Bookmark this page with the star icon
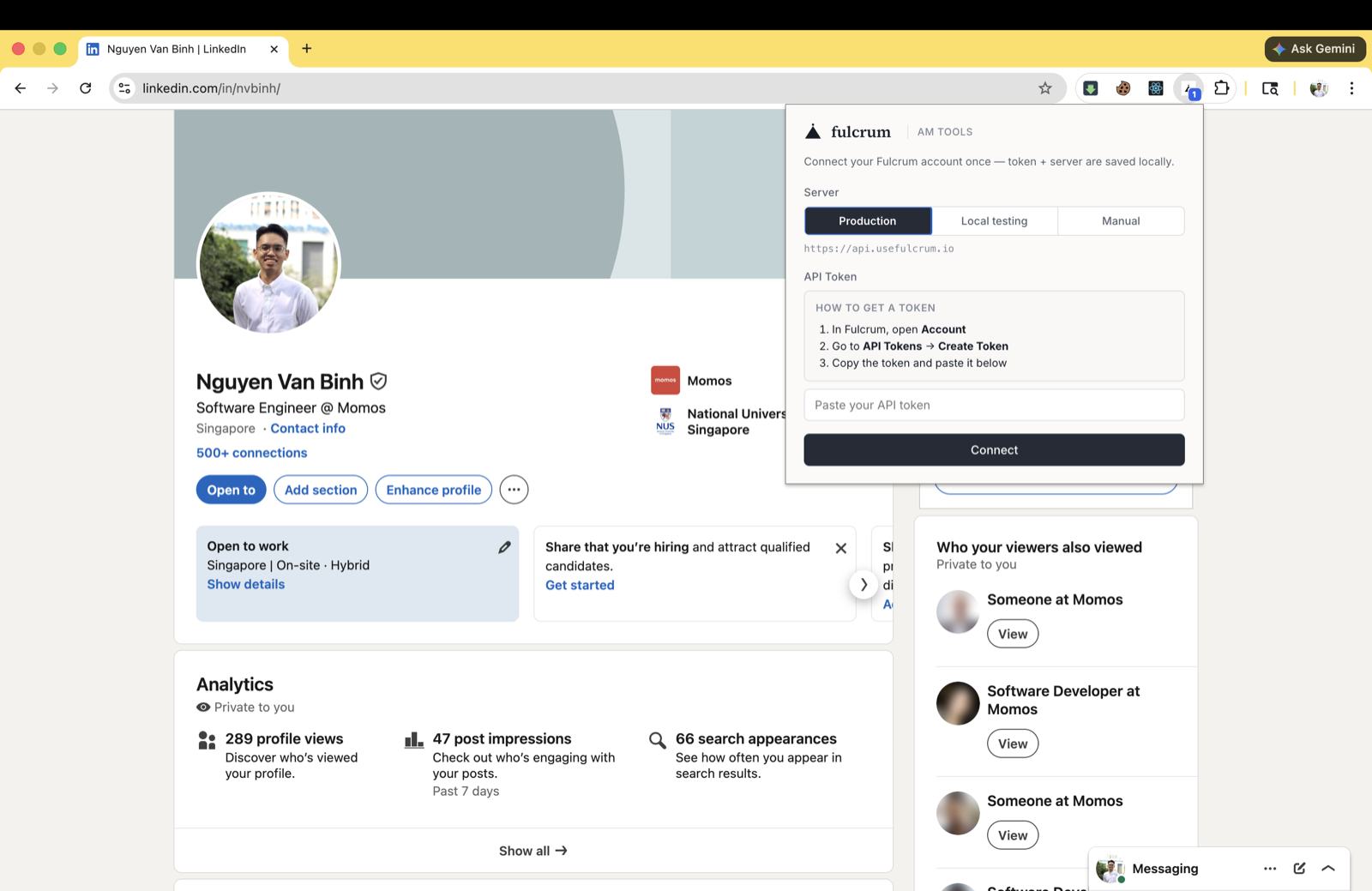 pyautogui.click(x=1044, y=88)
